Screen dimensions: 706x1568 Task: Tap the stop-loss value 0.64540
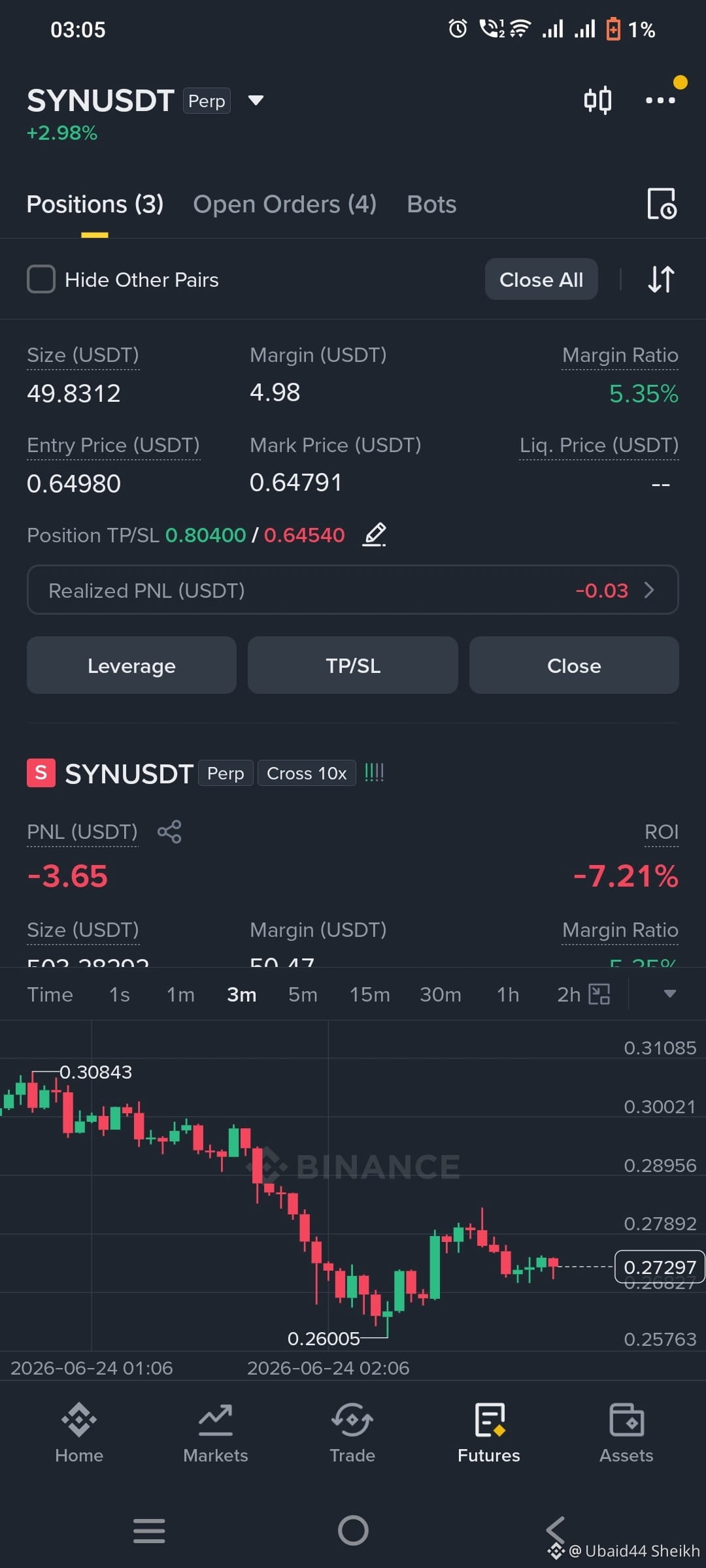304,535
